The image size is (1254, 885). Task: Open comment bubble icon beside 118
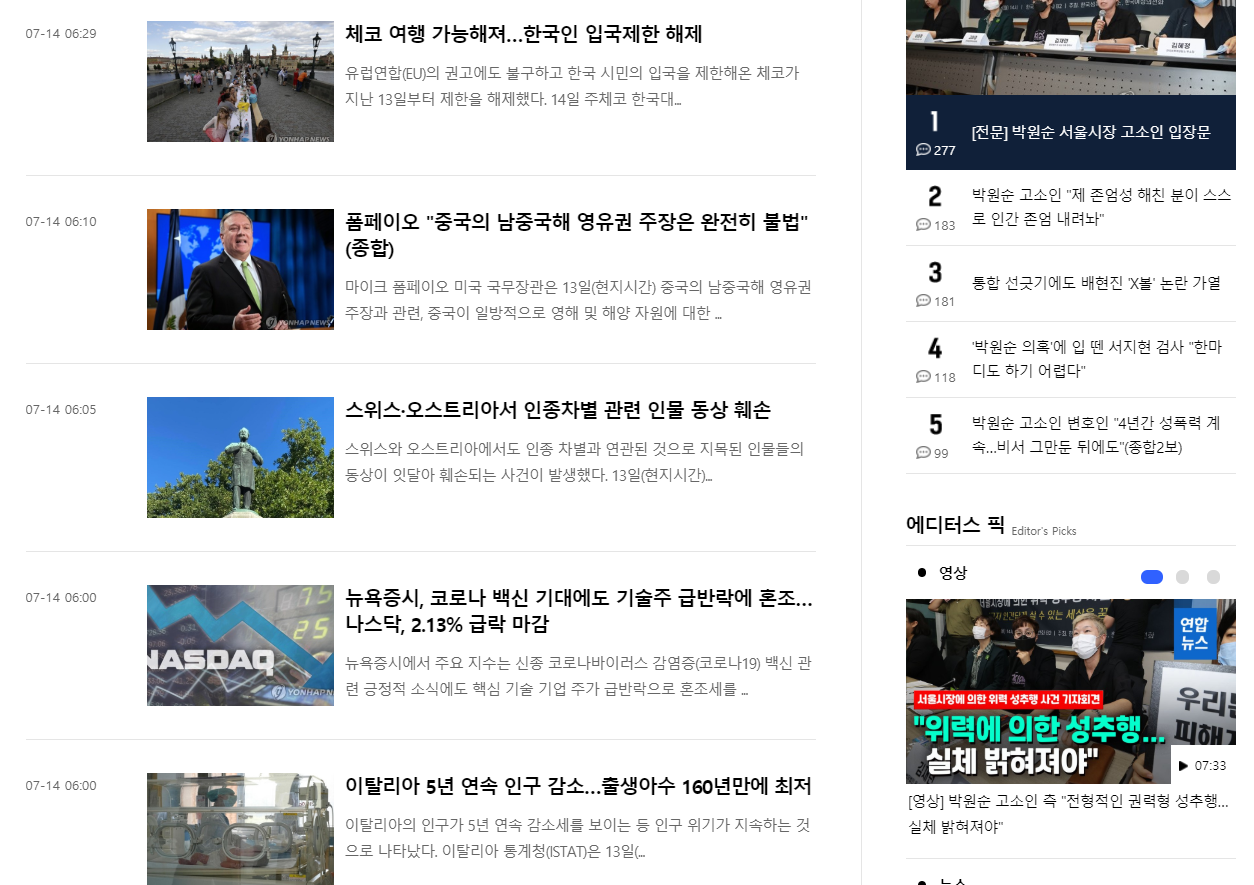pyautogui.click(x=923, y=377)
